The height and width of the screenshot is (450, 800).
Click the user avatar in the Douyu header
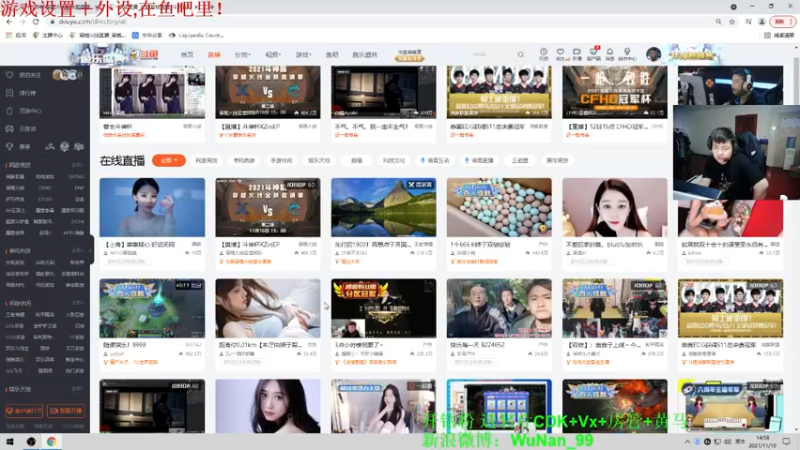[x=653, y=54]
